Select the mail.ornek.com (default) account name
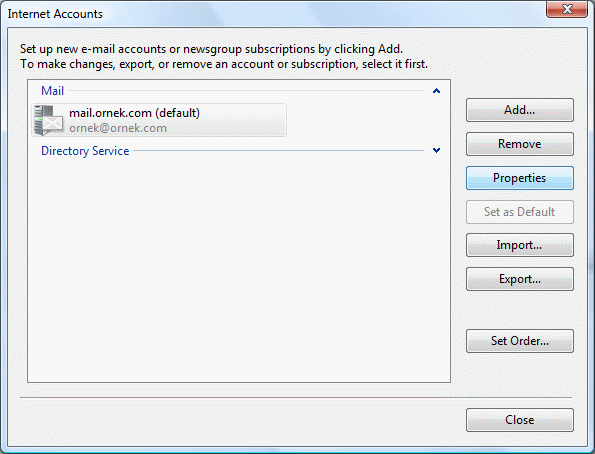 [134, 113]
